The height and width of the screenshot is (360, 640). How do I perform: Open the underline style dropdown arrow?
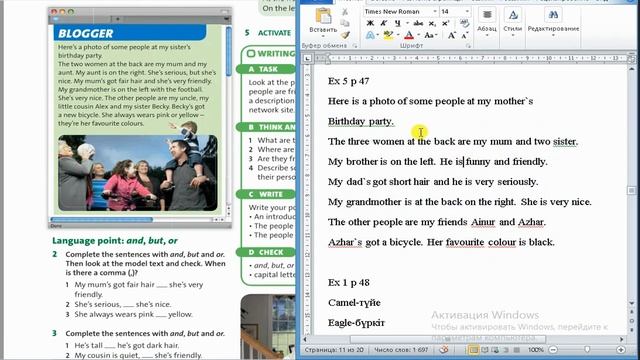[x=407, y=23]
